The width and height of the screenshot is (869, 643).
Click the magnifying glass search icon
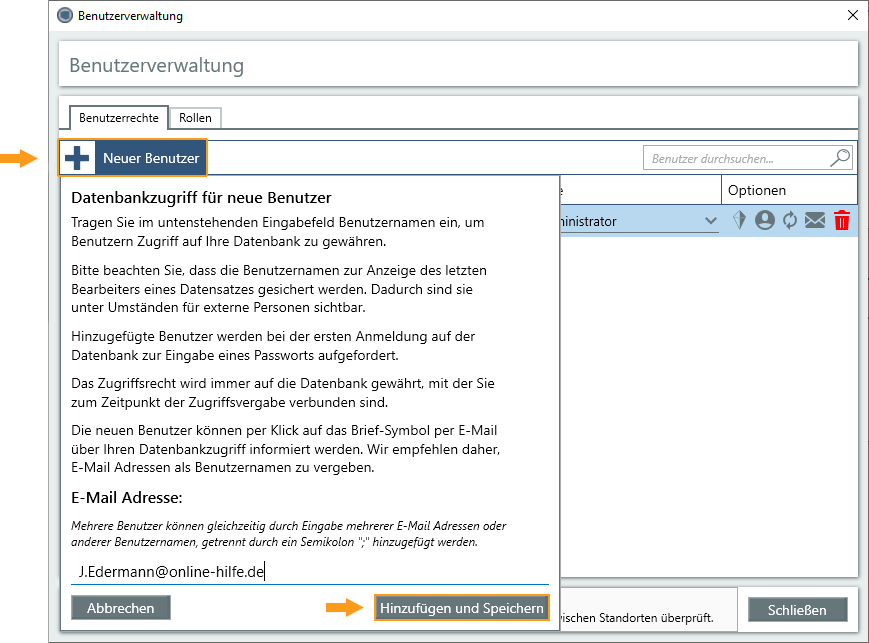click(840, 158)
